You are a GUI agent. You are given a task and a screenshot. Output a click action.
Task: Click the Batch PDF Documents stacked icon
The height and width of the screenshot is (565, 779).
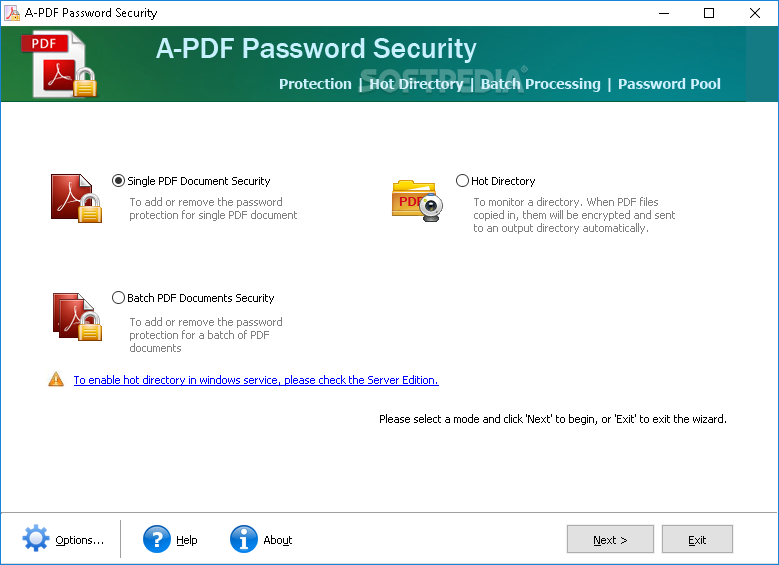click(77, 317)
